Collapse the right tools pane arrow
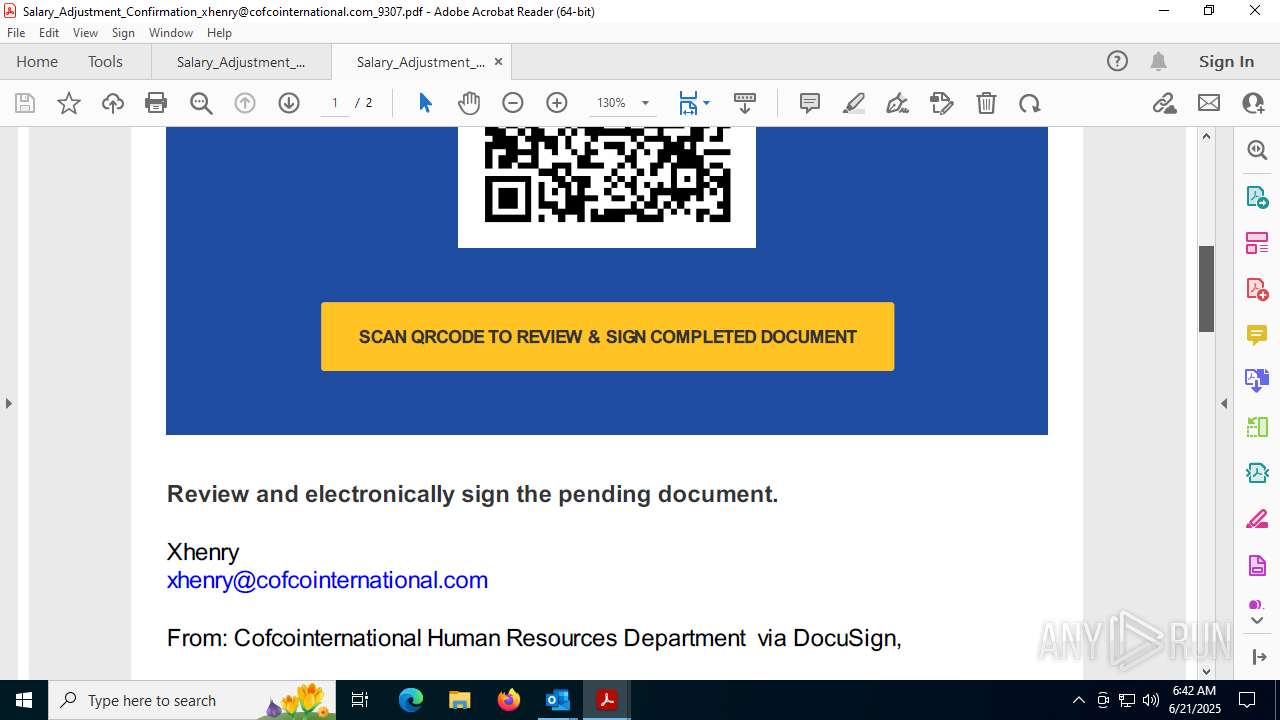This screenshot has height=720, width=1280. coord(1224,403)
